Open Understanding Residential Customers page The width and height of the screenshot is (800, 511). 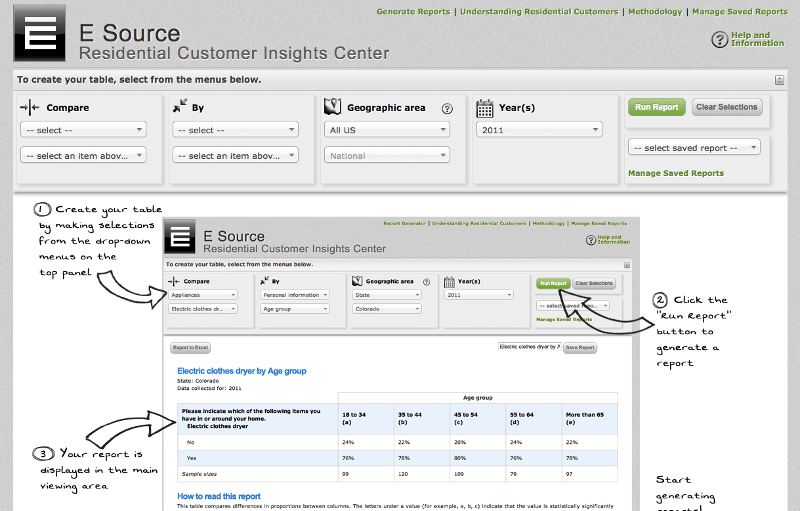539,12
